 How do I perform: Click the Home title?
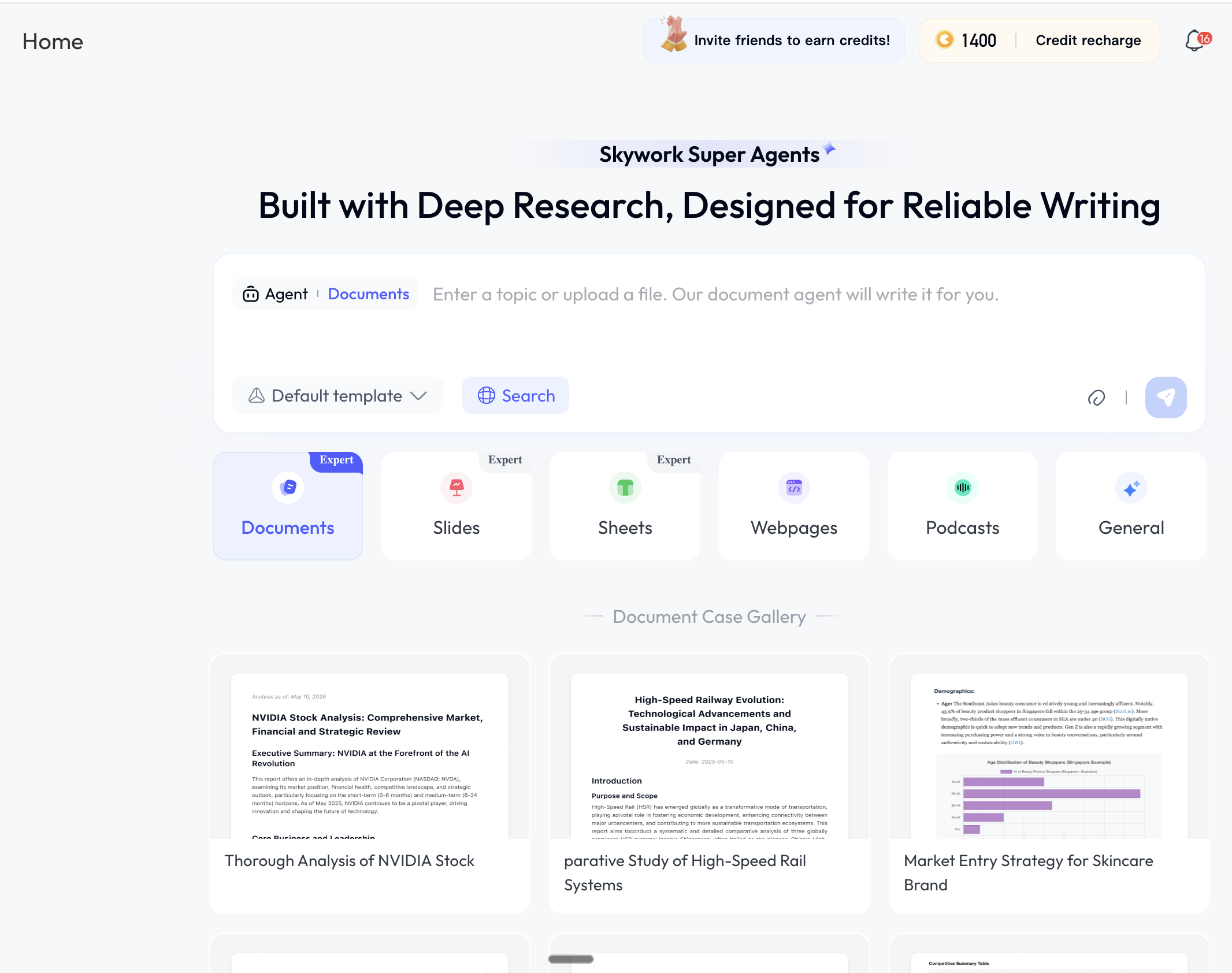(53, 42)
